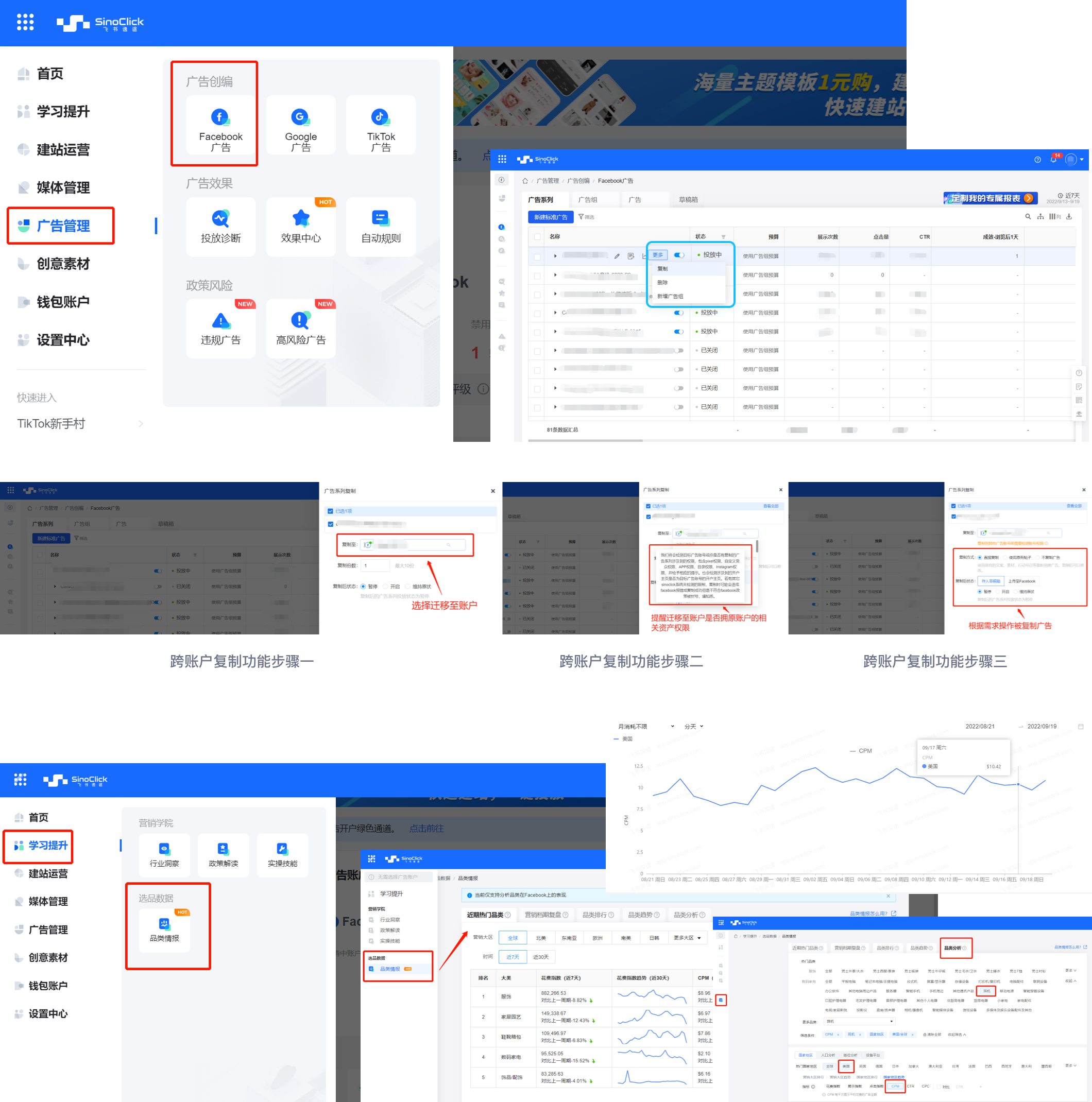Click hierarchy breakdown icon above ad table
This screenshot has width=1092, height=1102.
(x=1040, y=217)
